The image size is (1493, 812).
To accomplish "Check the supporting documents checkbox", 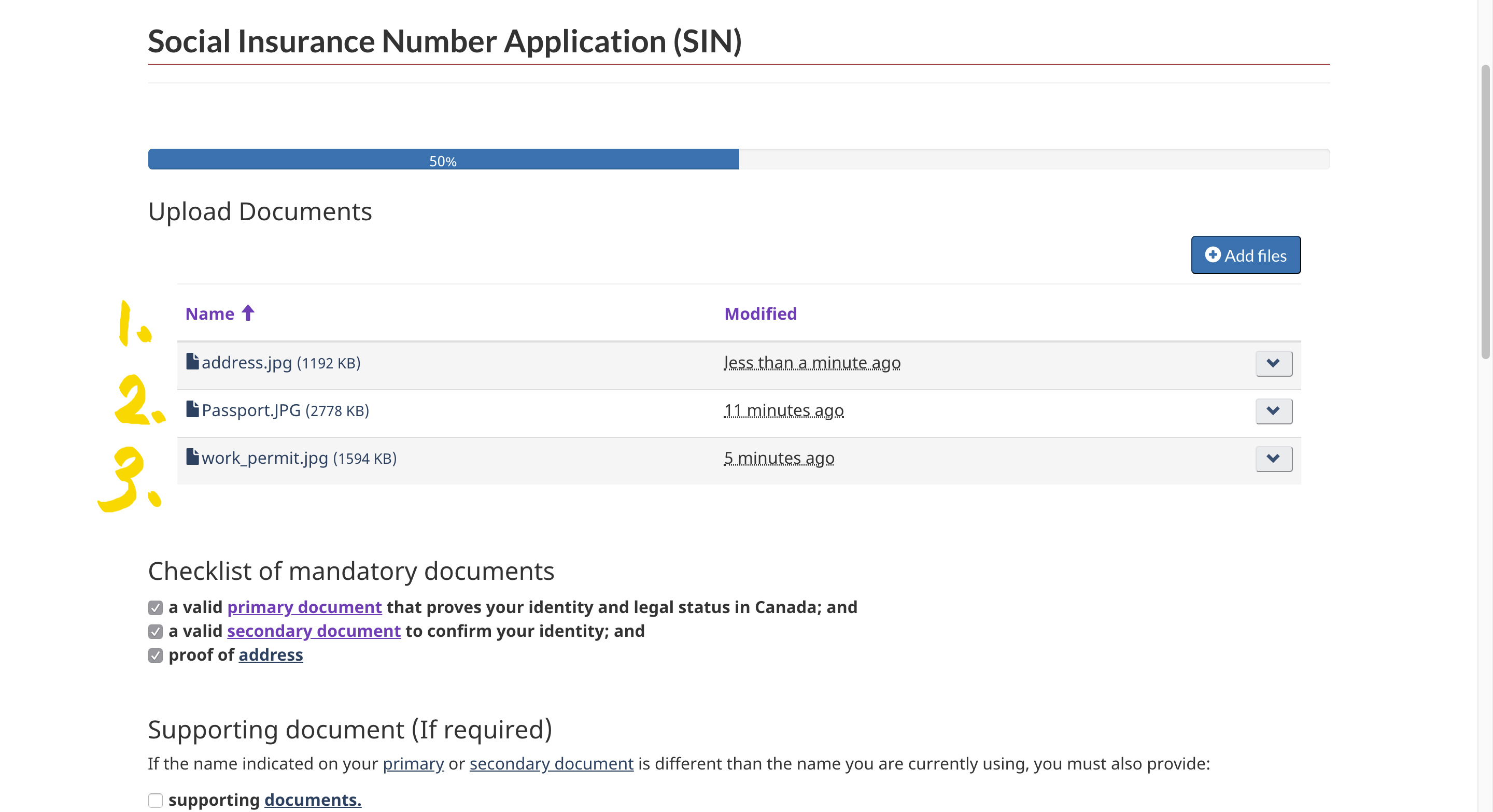I will coord(156,800).
